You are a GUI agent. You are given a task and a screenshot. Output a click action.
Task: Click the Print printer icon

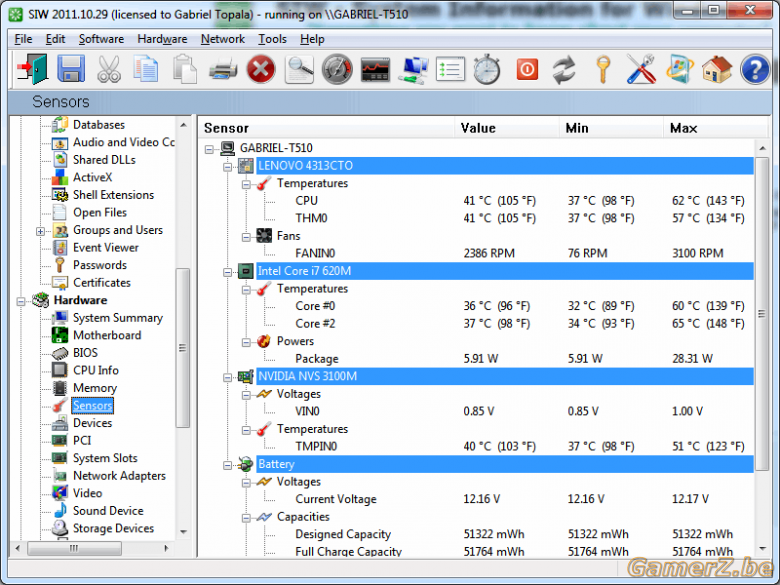[222, 69]
